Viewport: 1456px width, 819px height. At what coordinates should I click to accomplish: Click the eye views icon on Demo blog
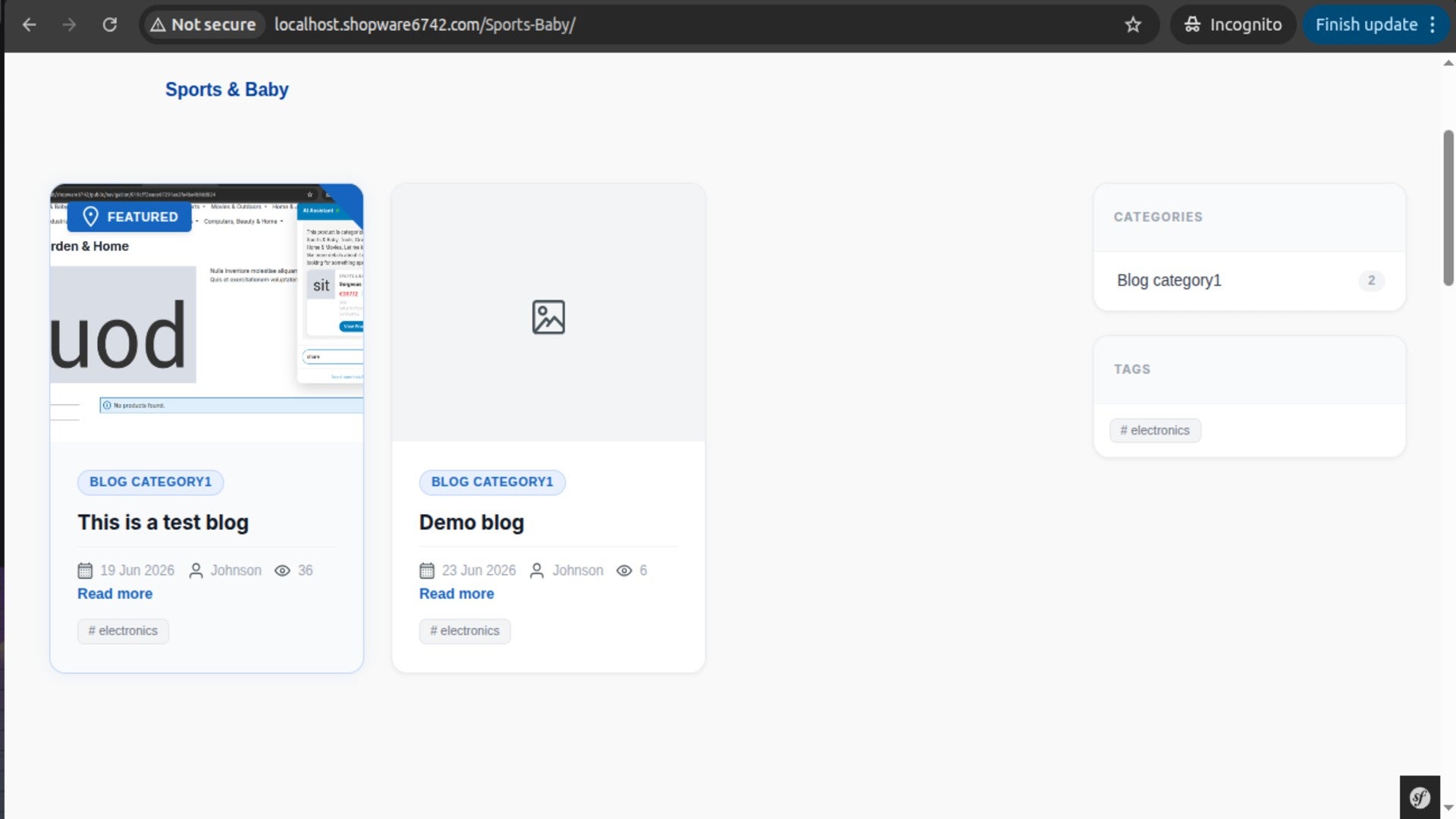pyautogui.click(x=624, y=570)
